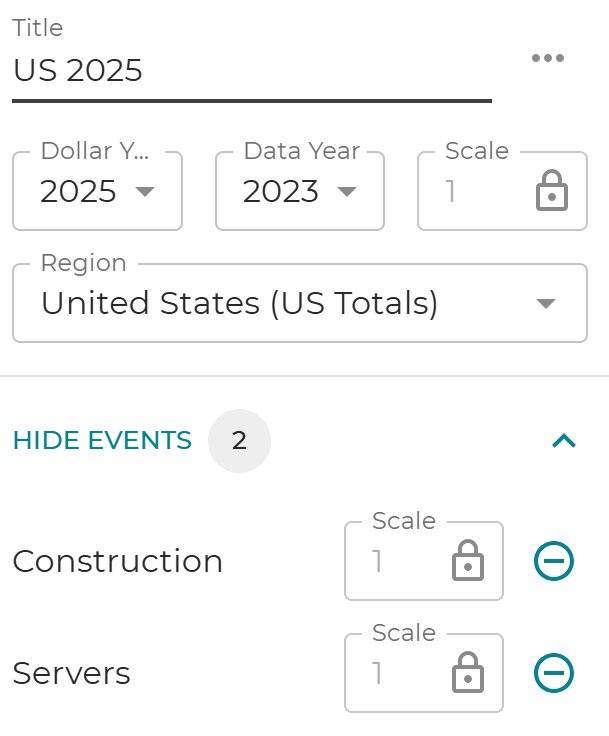
Task: Open the Data Year dropdown
Action: [300, 191]
